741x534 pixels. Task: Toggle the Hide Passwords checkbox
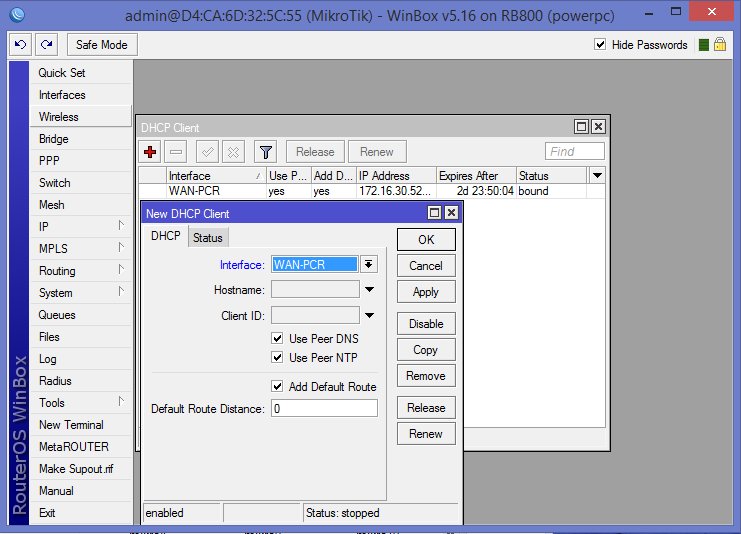pos(600,44)
